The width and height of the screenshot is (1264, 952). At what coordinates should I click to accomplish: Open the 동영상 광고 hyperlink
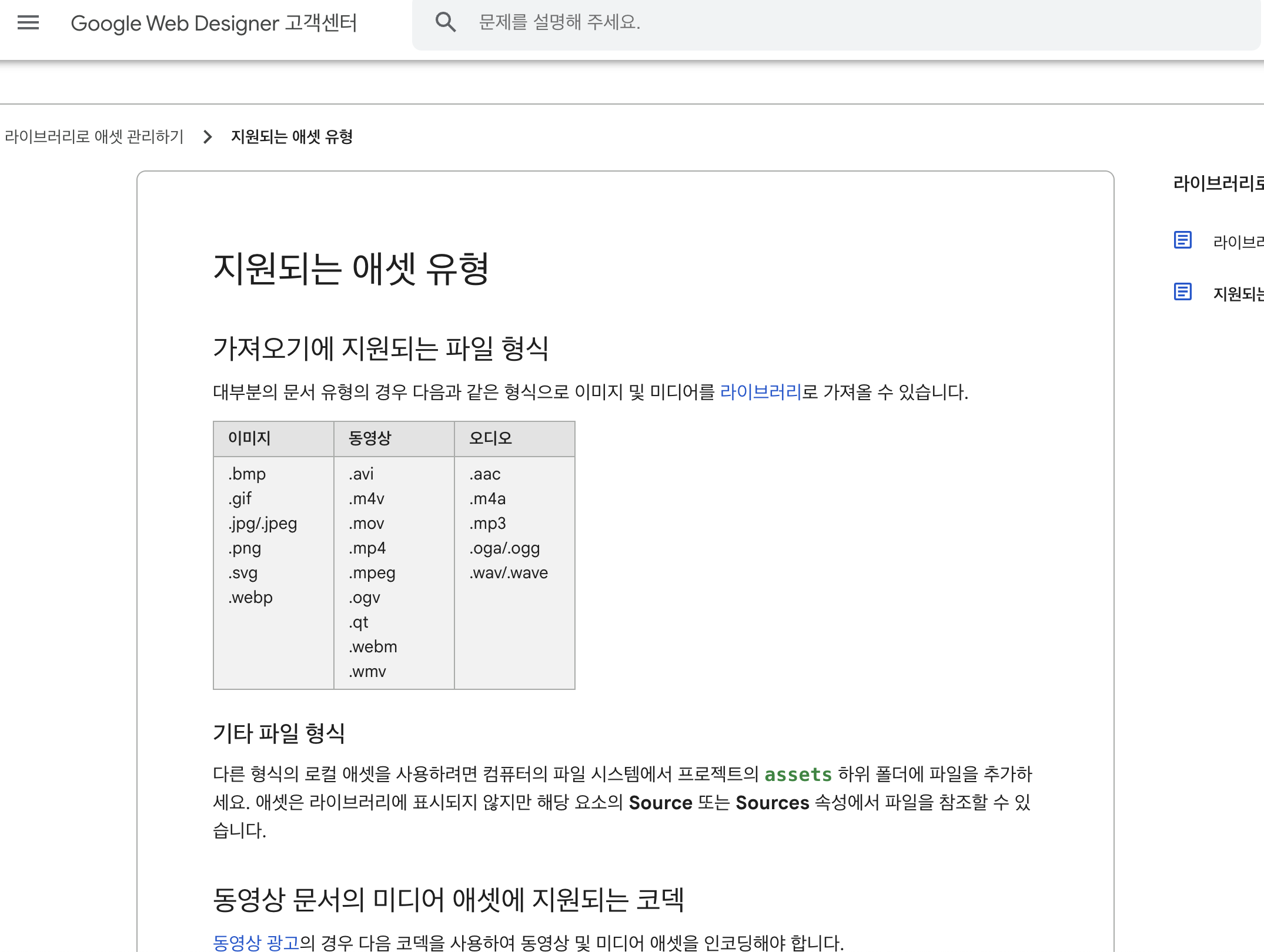click(256, 942)
